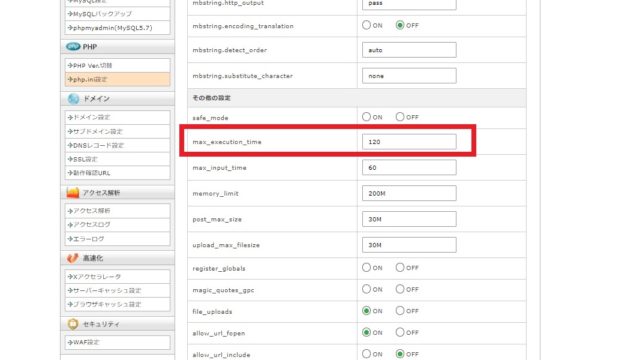
Task: Enable register_globals with the ON radio
Action: (366, 267)
